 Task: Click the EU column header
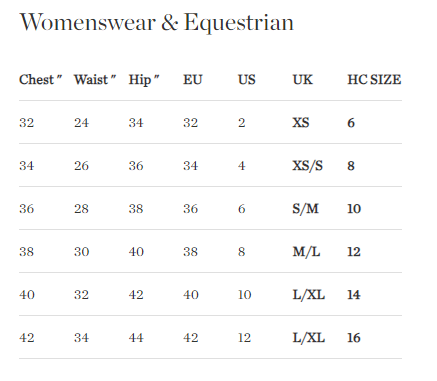tap(193, 80)
